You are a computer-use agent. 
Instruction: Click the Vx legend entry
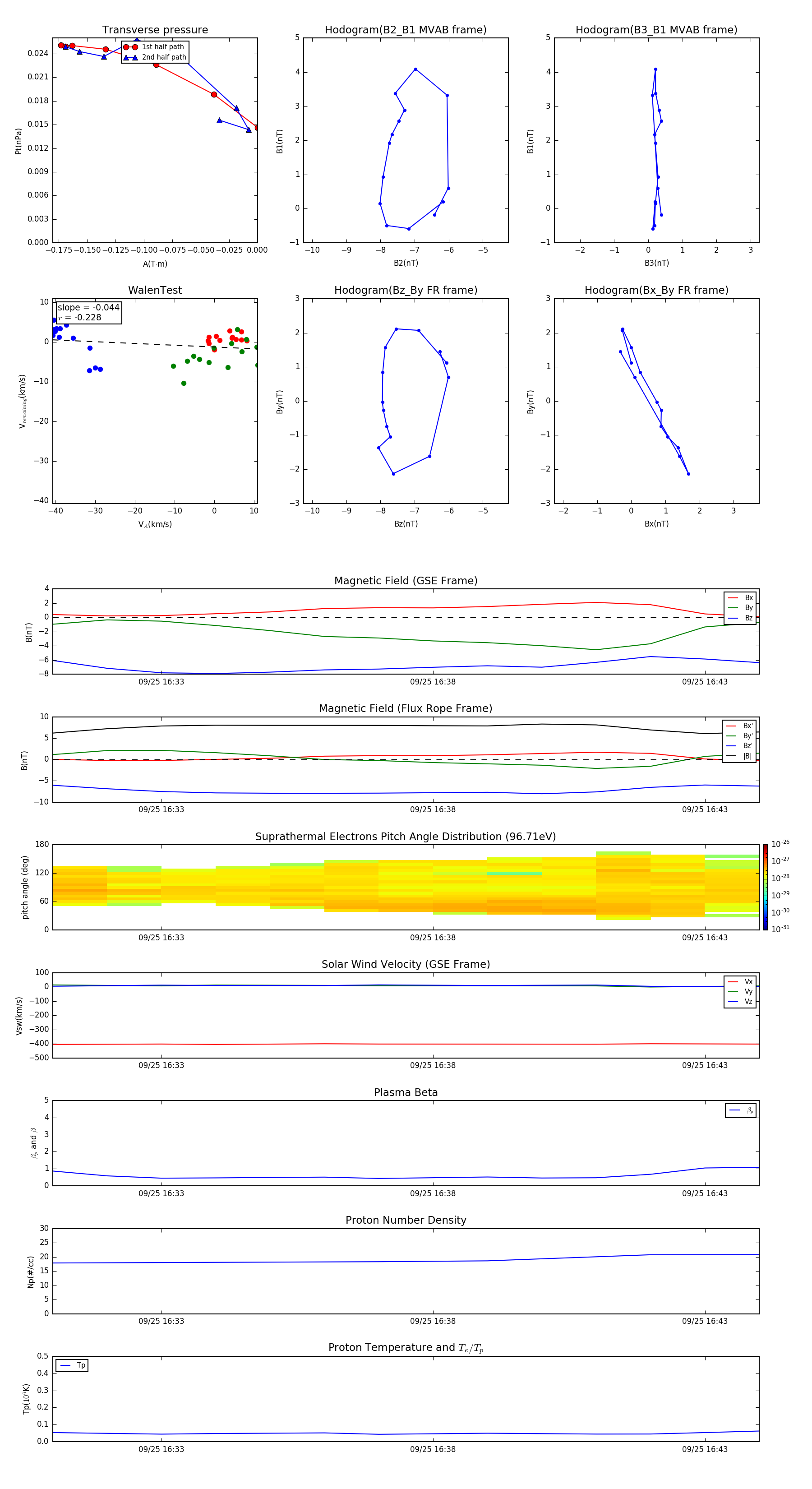(741, 981)
